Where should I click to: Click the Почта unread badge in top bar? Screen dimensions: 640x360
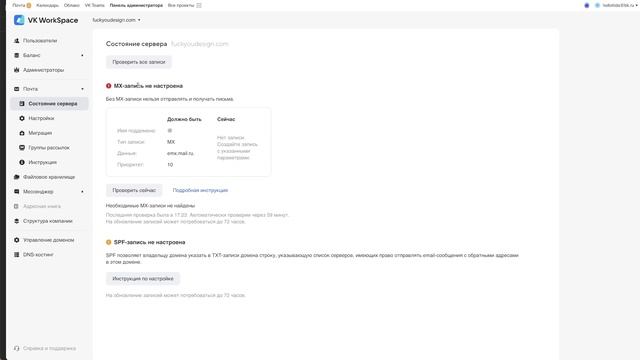pos(29,5)
